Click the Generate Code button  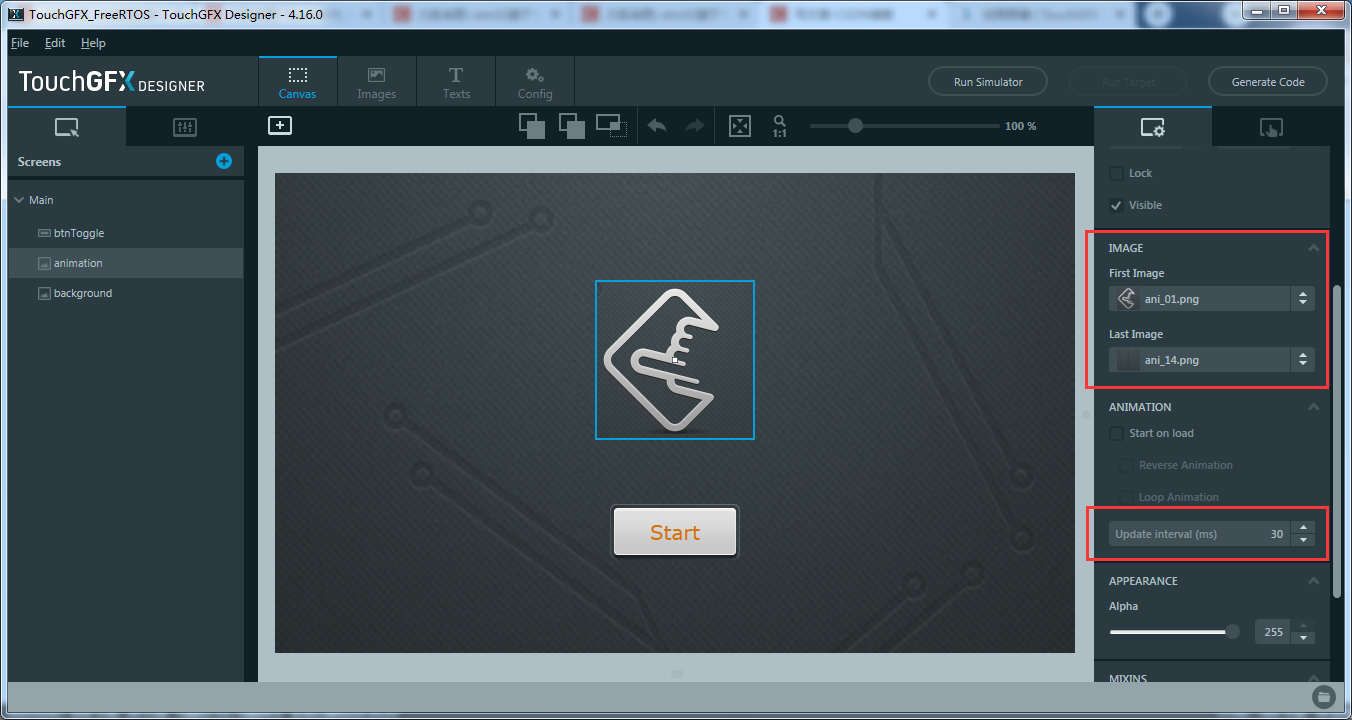(x=1268, y=82)
